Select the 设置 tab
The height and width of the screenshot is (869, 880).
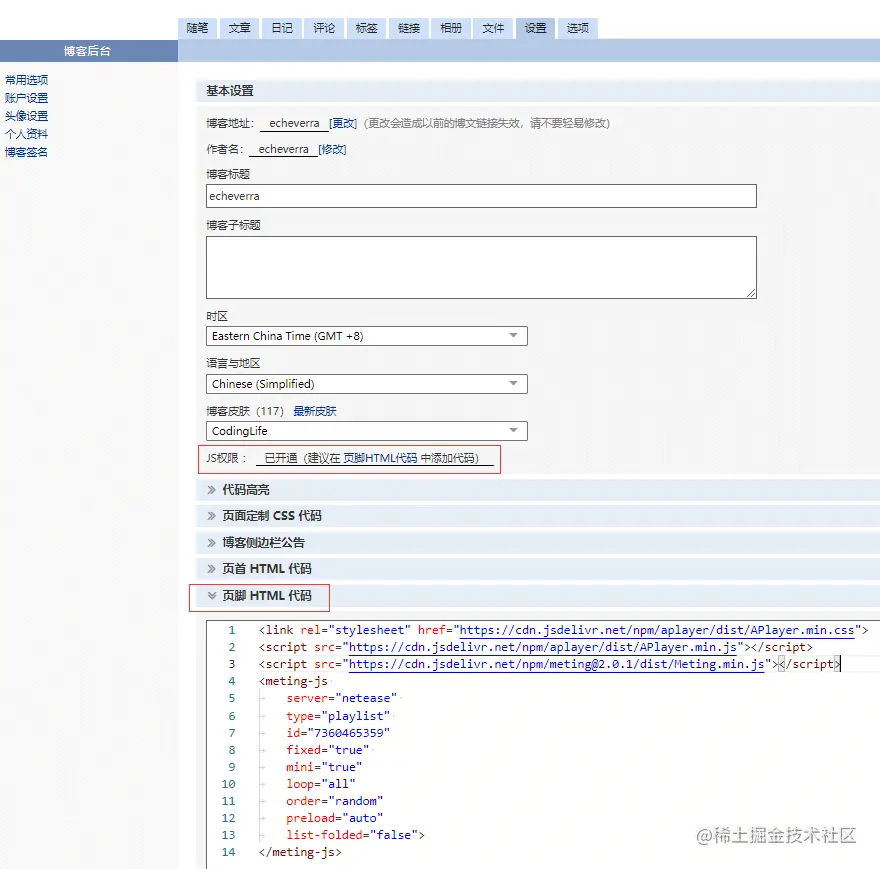click(535, 28)
